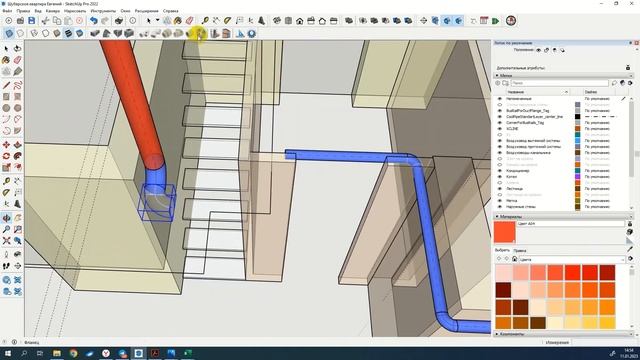Undo the last action with the blue arrow
The image size is (640, 360).
94,20
